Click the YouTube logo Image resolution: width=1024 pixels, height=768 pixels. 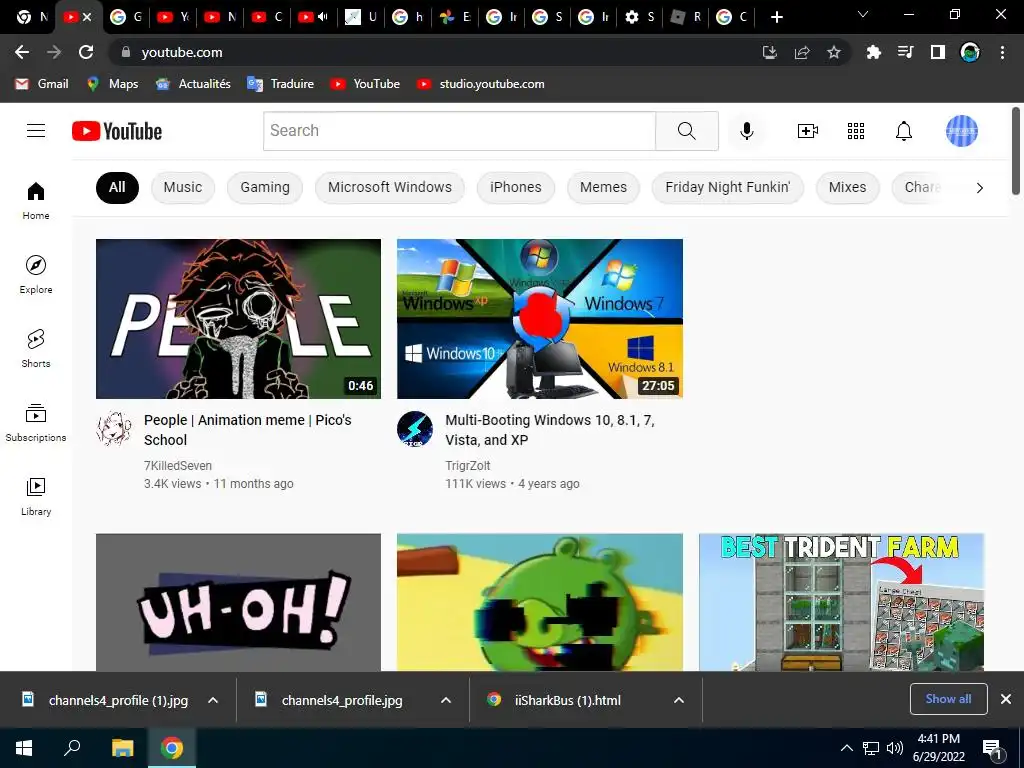tap(117, 131)
